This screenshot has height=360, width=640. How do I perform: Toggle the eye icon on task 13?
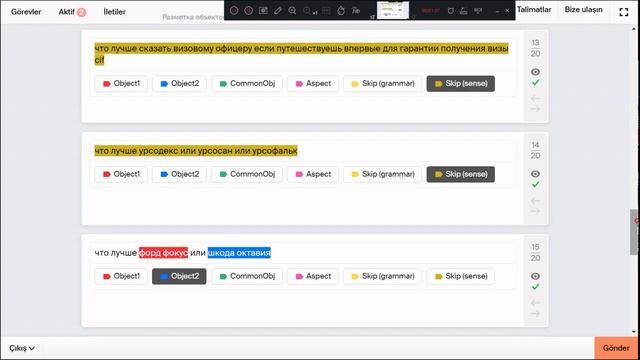[535, 72]
